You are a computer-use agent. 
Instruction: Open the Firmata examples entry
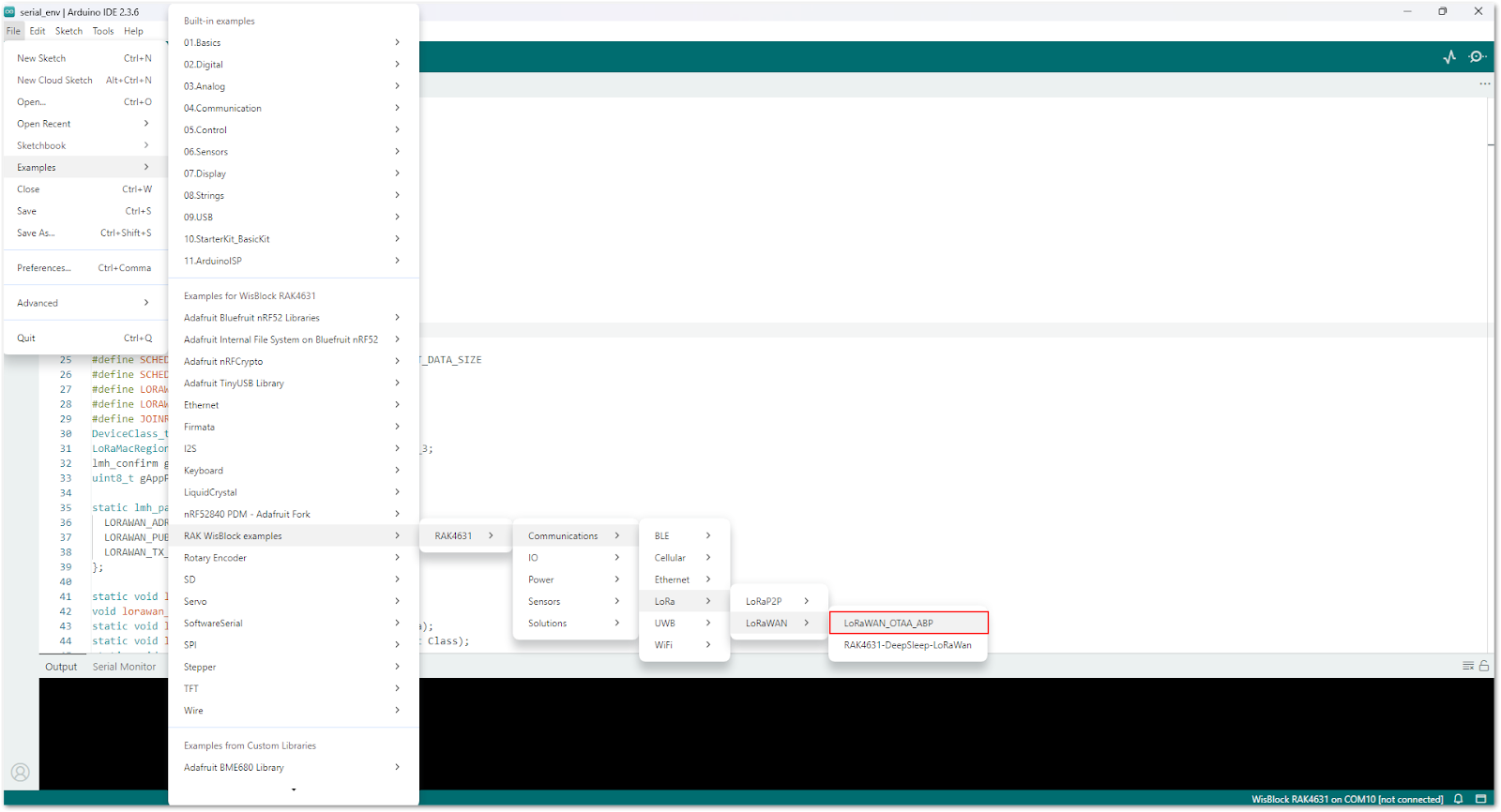click(293, 427)
